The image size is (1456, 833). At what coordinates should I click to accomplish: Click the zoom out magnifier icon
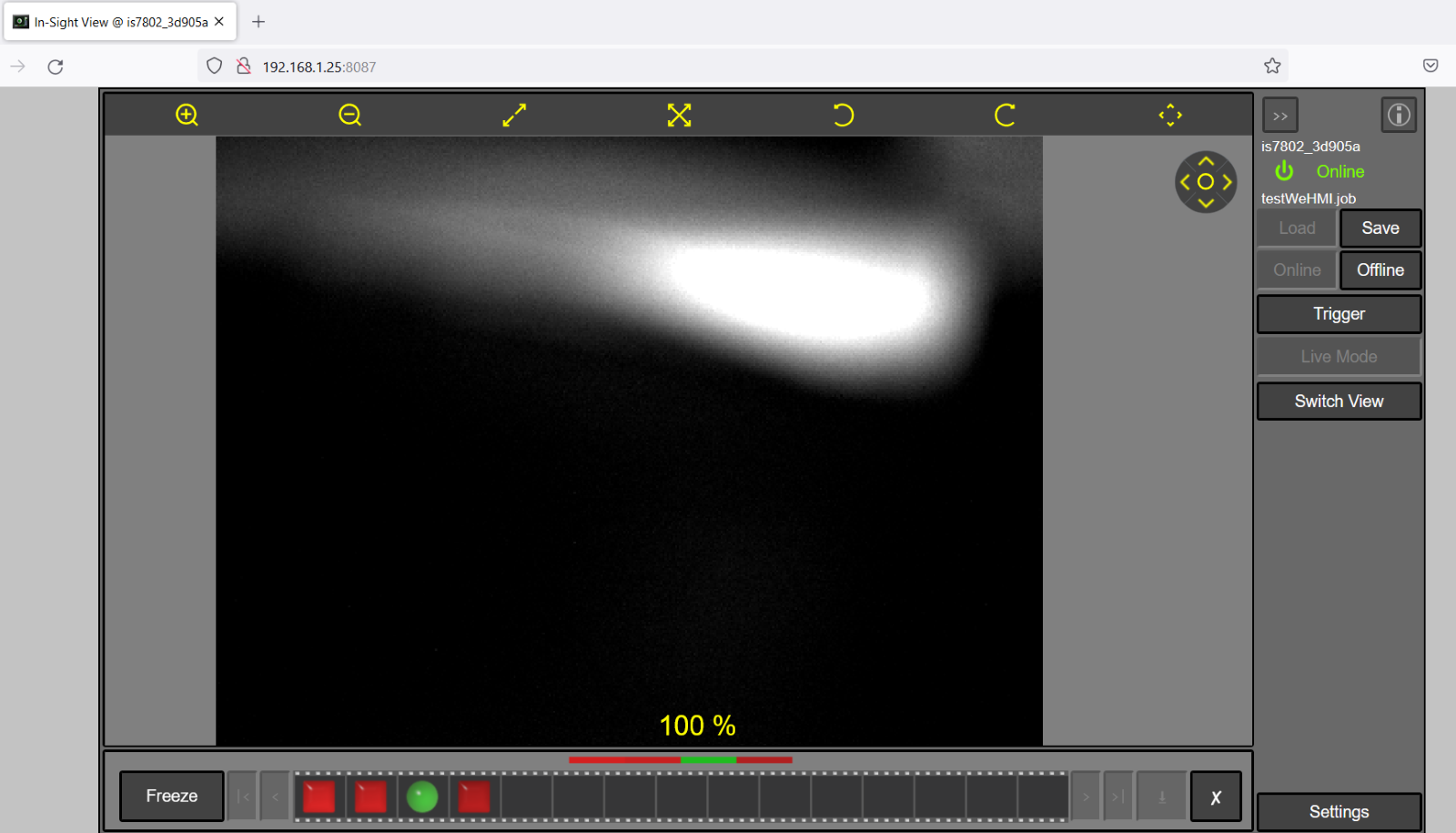coord(350,115)
